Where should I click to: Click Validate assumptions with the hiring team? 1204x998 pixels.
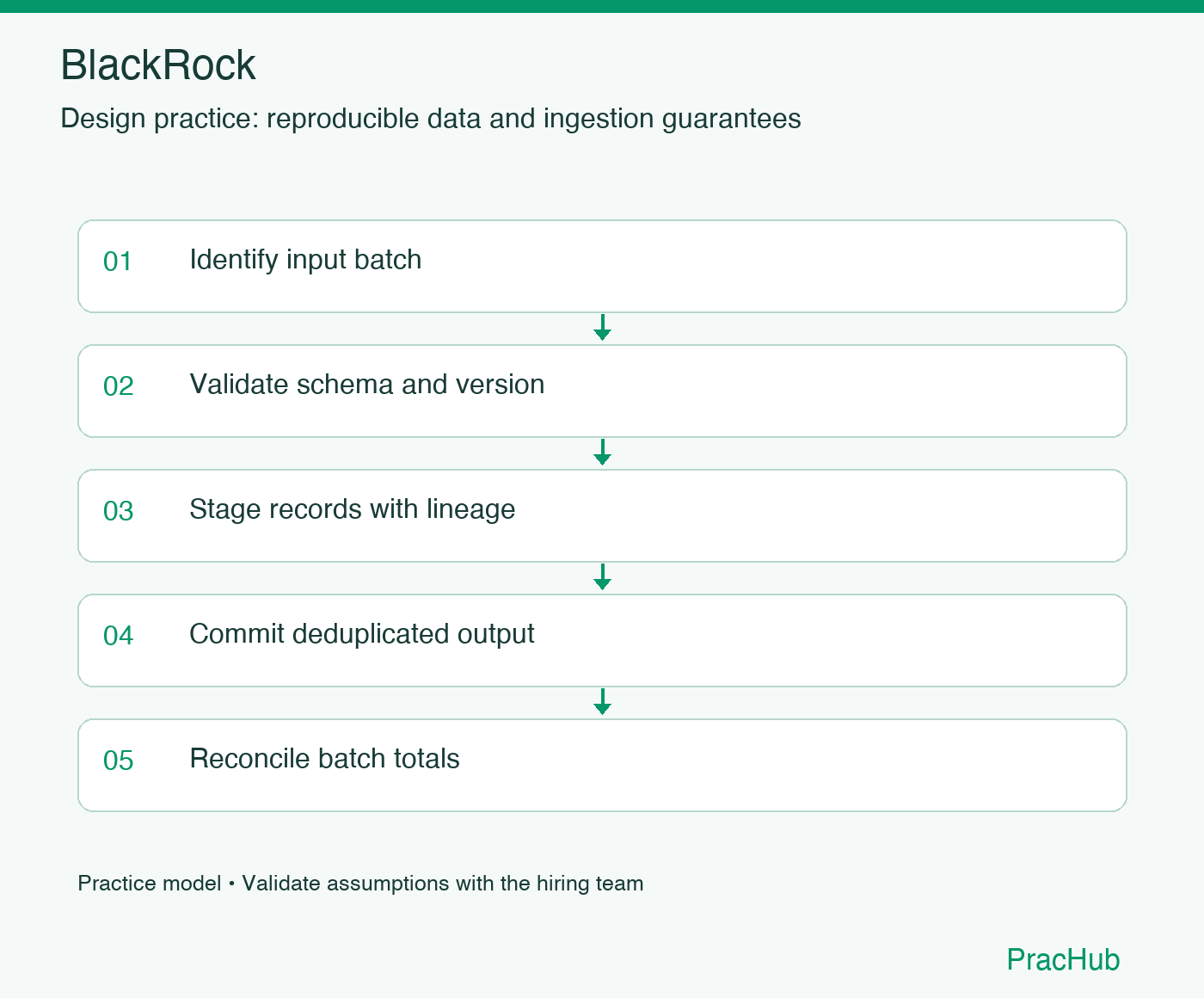pyautogui.click(x=443, y=884)
